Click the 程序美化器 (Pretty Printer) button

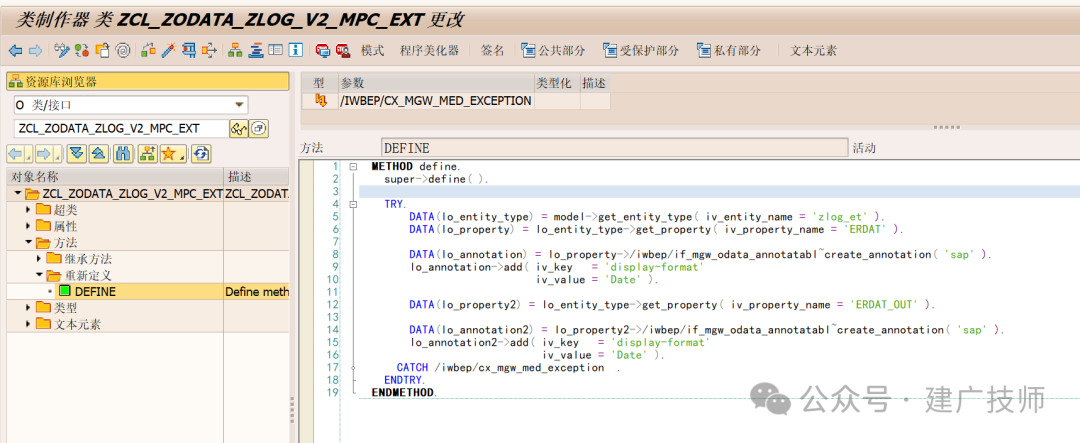(x=429, y=50)
